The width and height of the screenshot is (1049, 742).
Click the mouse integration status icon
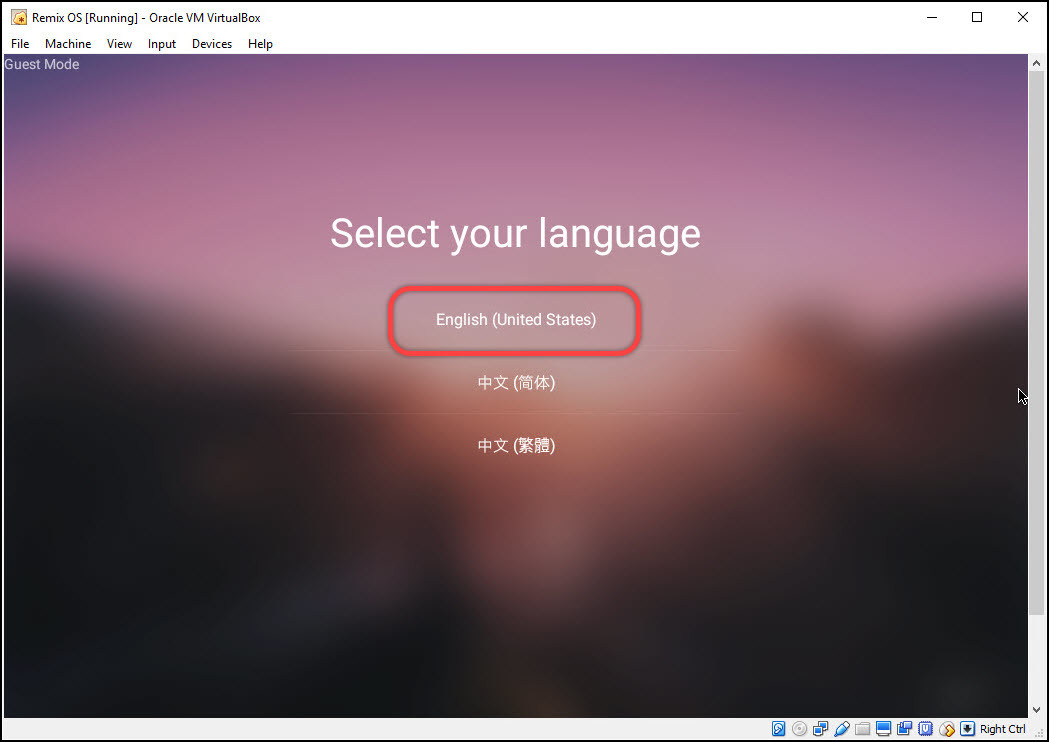click(x=947, y=729)
